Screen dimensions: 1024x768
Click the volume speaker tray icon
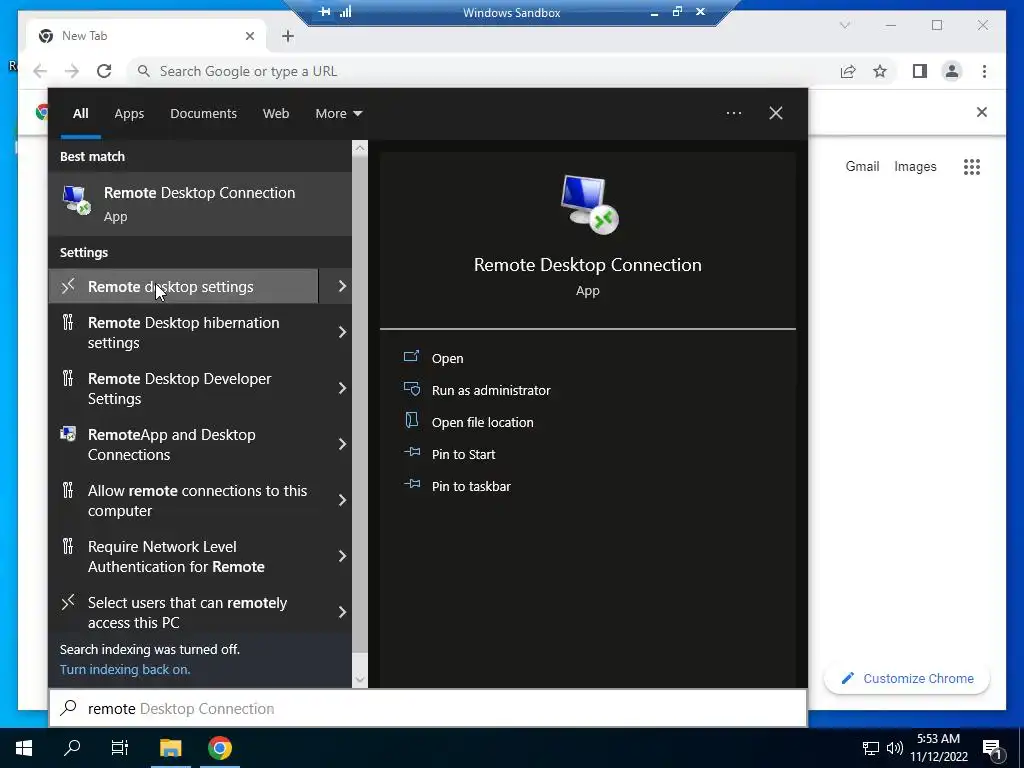point(894,748)
